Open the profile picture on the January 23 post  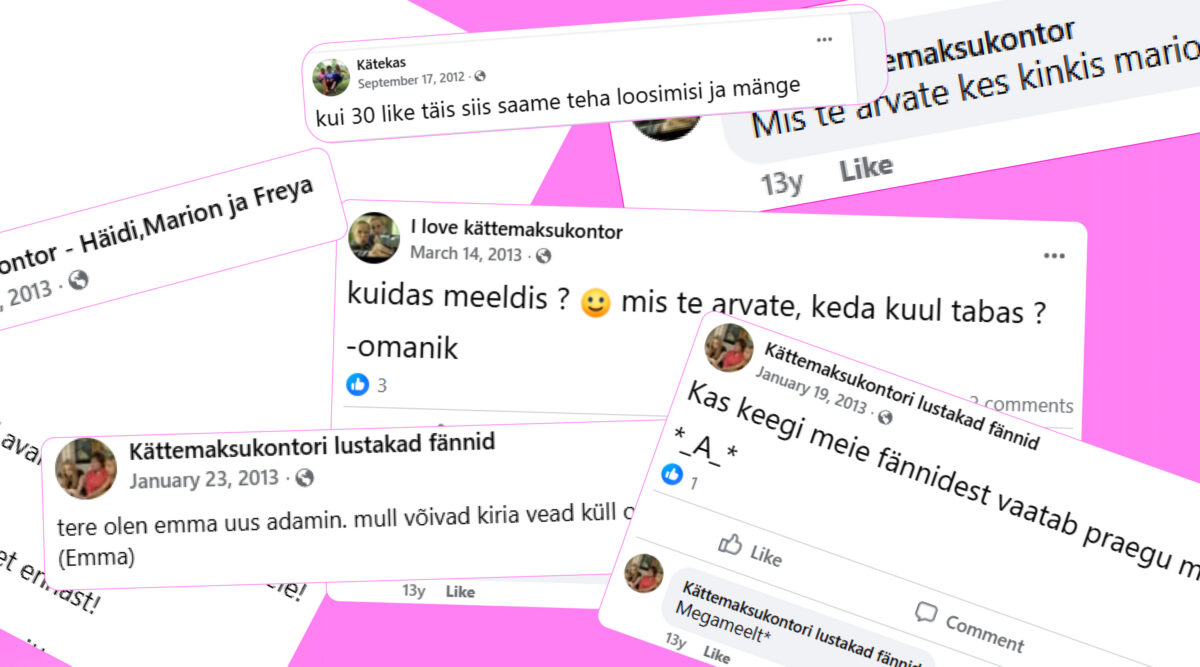click(86, 467)
